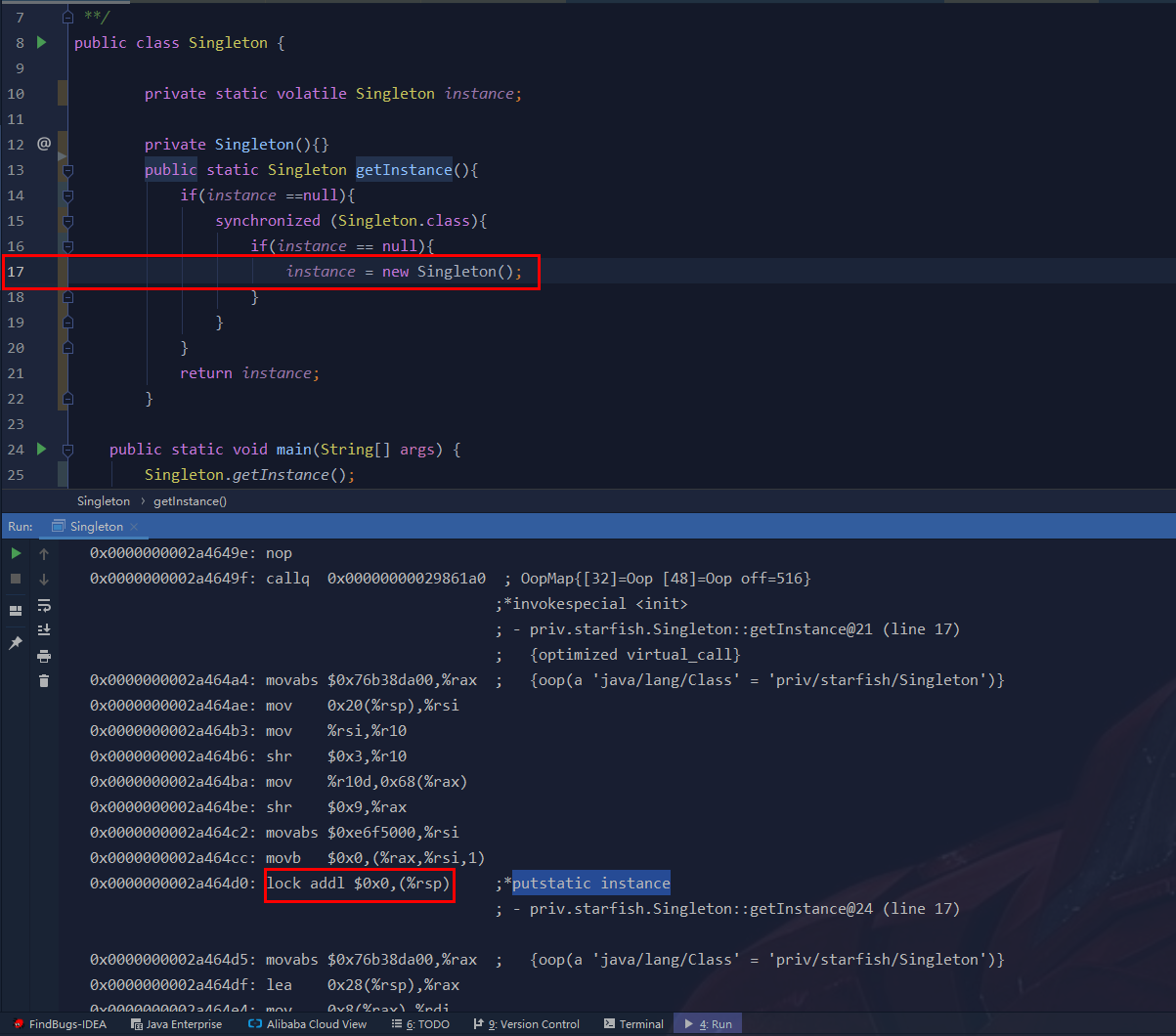Click the @ gutter marker on line 12
1176x1036 pixels.
point(43,145)
